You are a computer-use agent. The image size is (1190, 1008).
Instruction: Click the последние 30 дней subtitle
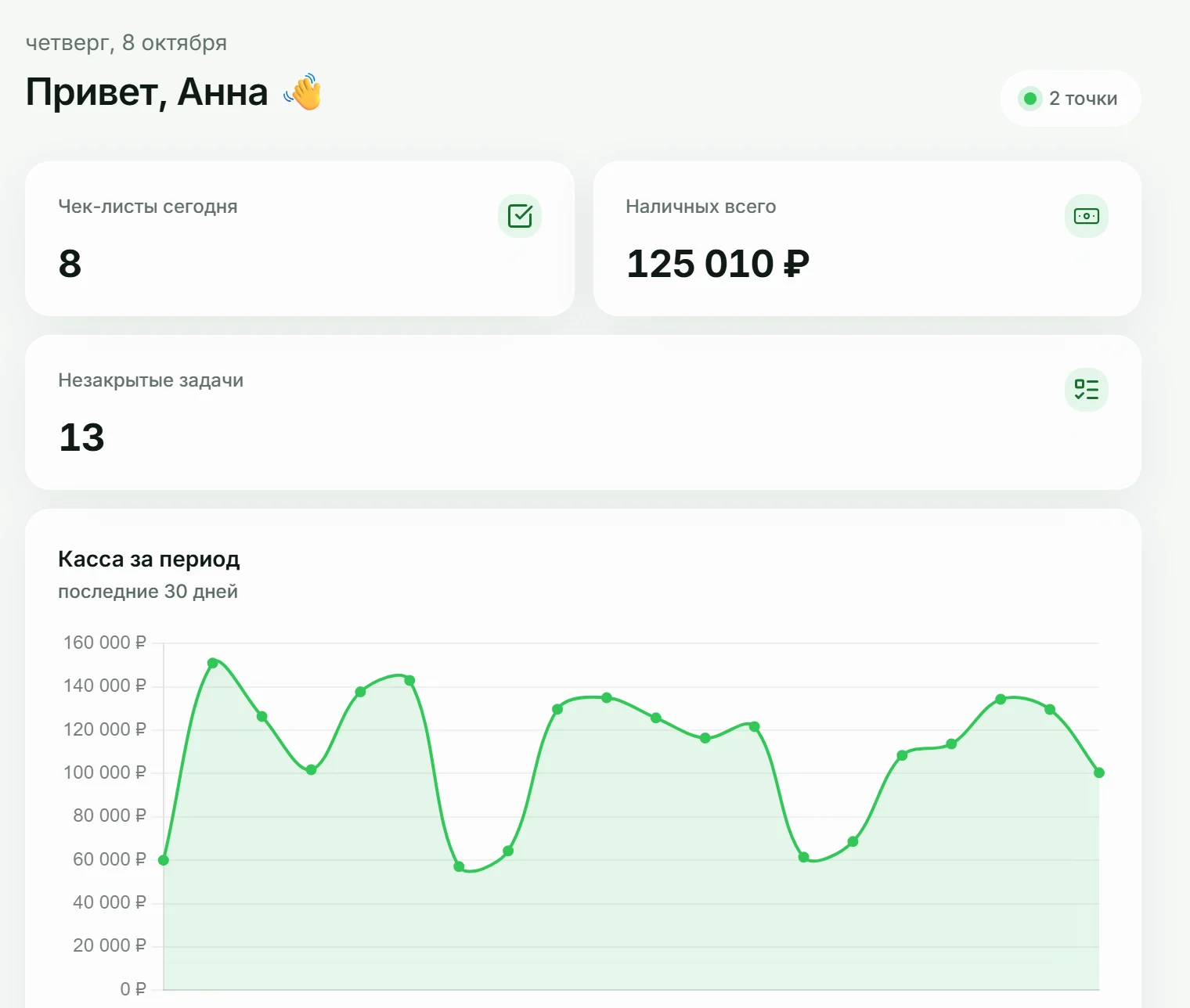click(148, 592)
